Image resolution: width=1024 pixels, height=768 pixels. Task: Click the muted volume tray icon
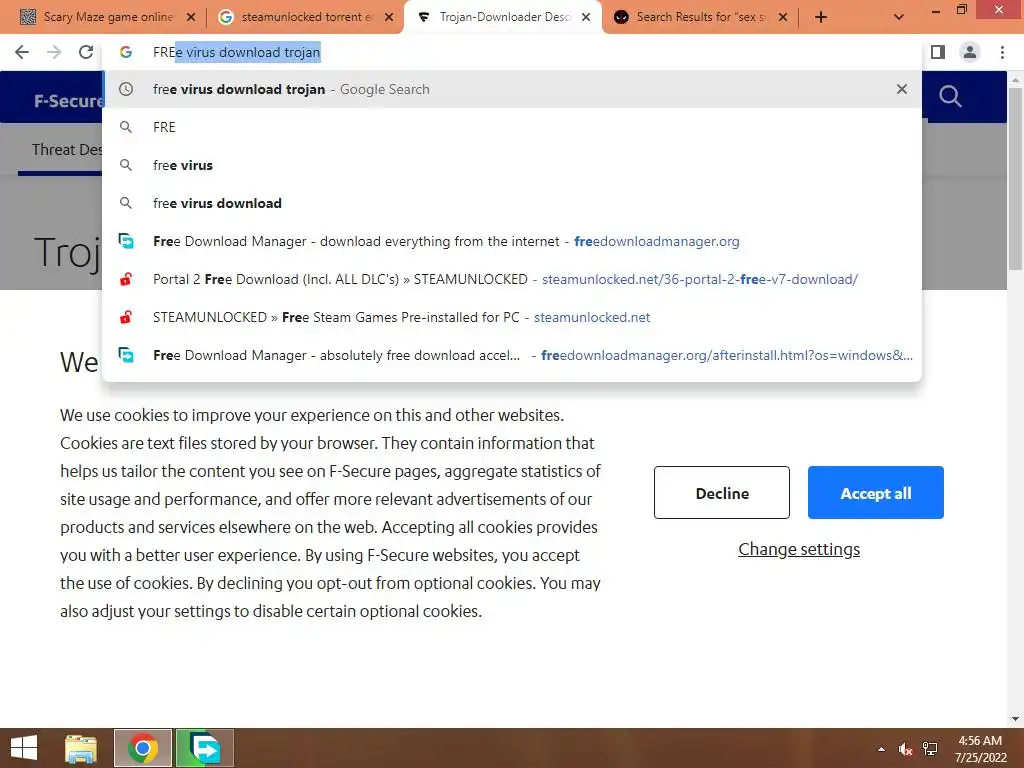point(905,749)
